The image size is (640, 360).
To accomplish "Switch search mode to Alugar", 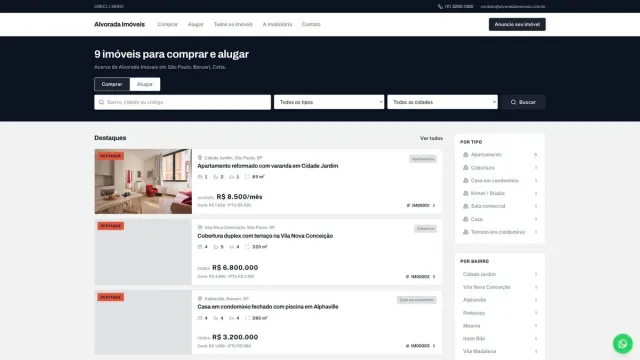I will [x=145, y=84].
